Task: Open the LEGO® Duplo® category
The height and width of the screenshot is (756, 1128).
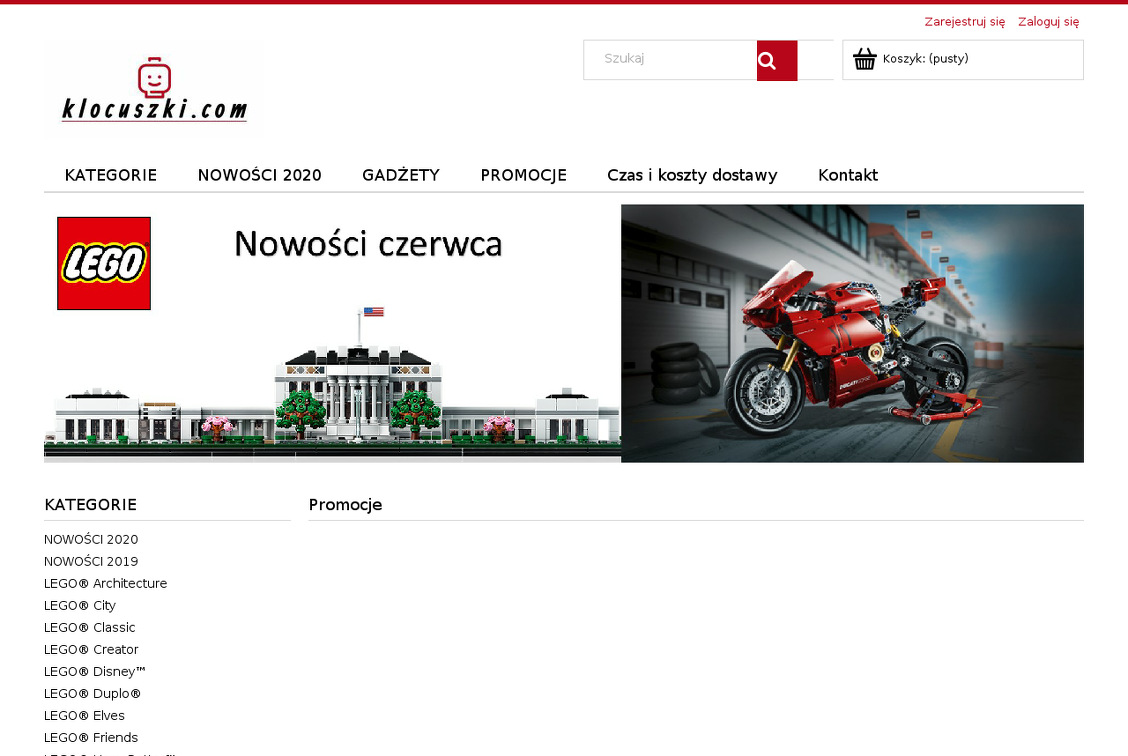Action: pyautogui.click(x=92, y=693)
